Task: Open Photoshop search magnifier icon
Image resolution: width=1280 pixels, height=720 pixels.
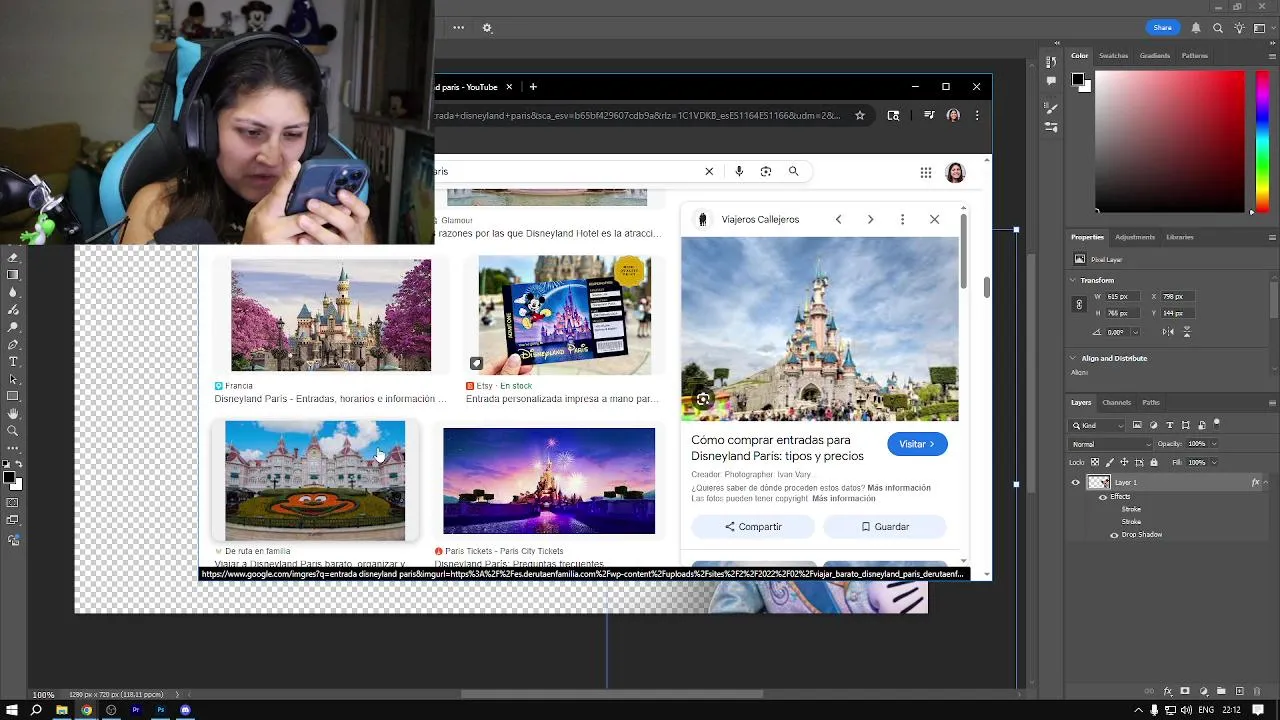Action: click(x=1217, y=28)
